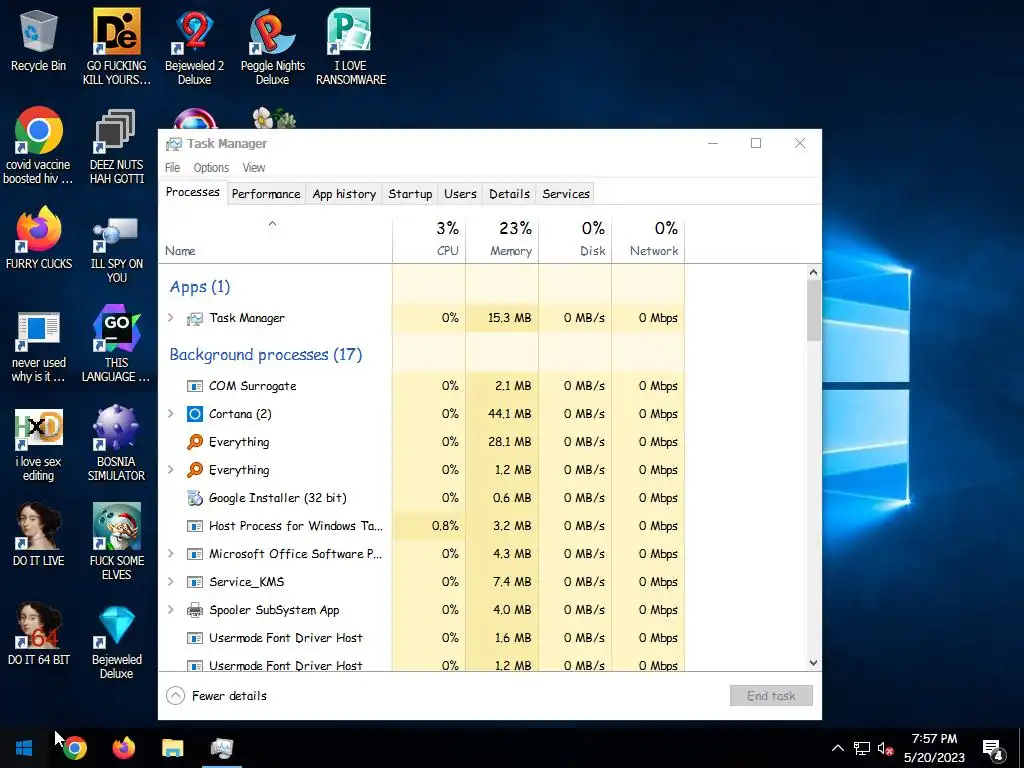Click the Google Installer process icon
This screenshot has height=768, width=1024.
195,498
